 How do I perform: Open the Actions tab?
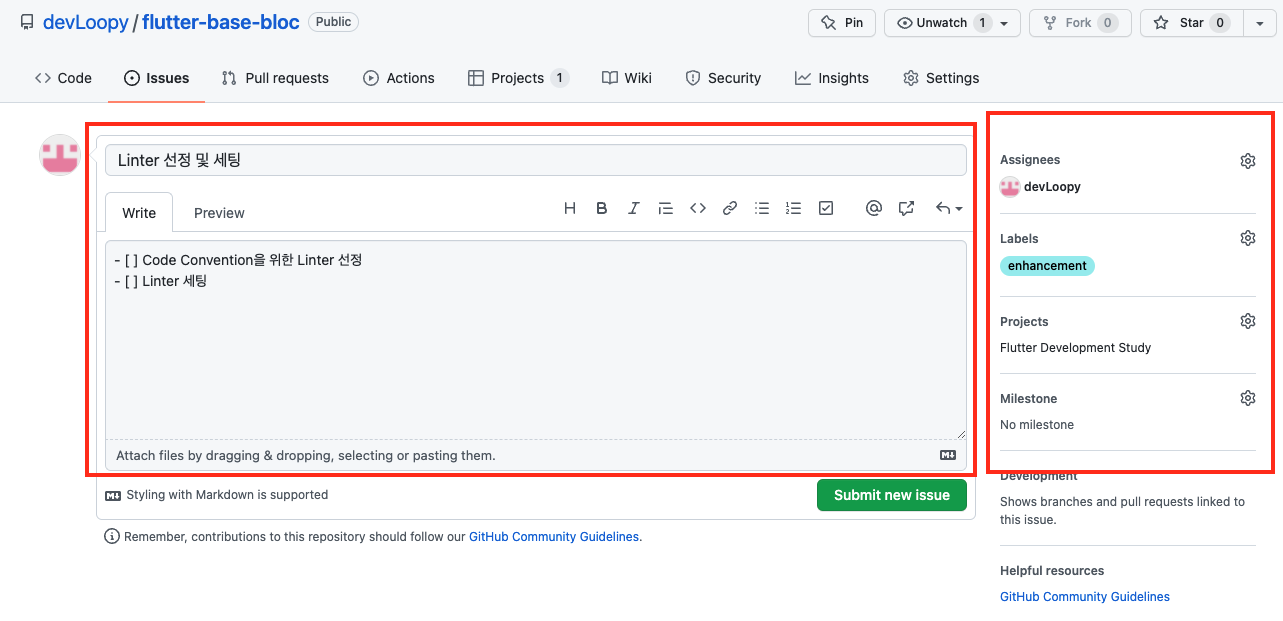coord(399,78)
